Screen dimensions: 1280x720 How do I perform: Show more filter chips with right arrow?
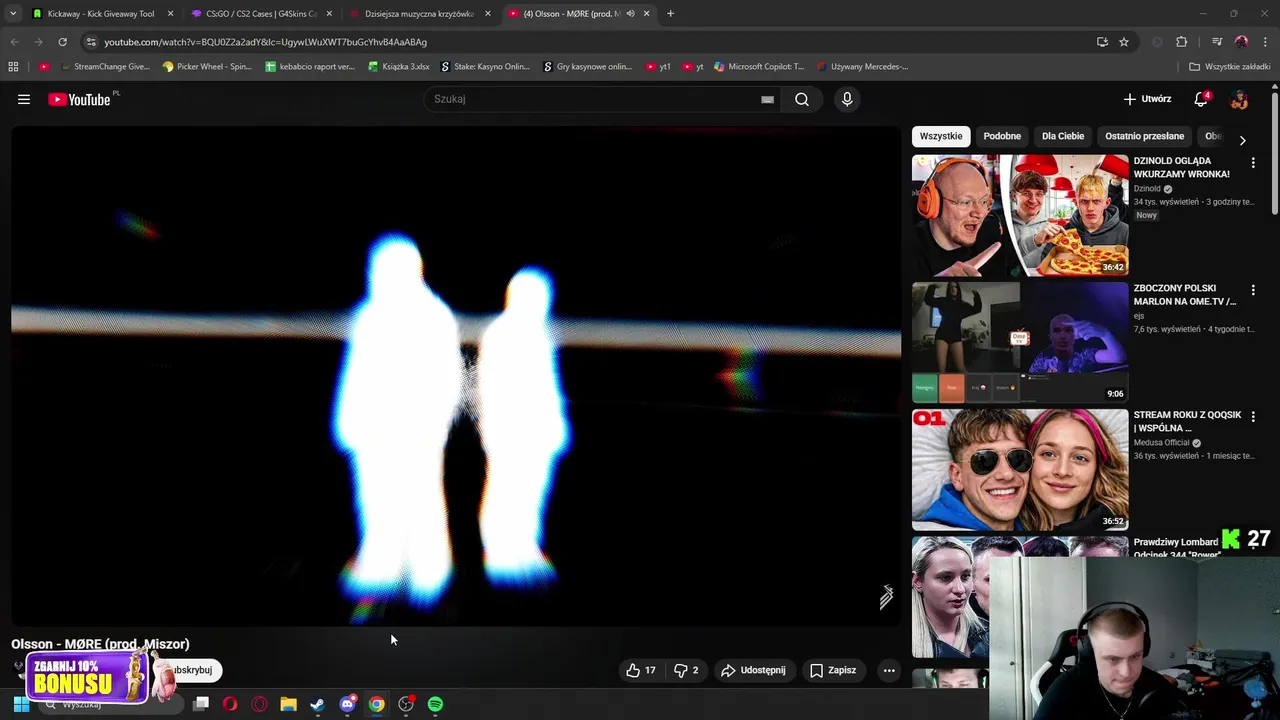[1242, 140]
